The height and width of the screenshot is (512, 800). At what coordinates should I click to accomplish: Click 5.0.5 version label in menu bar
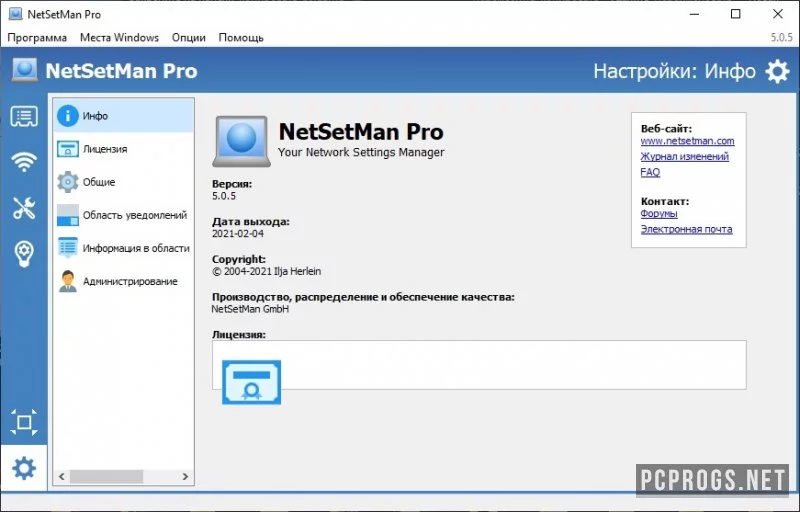point(781,38)
